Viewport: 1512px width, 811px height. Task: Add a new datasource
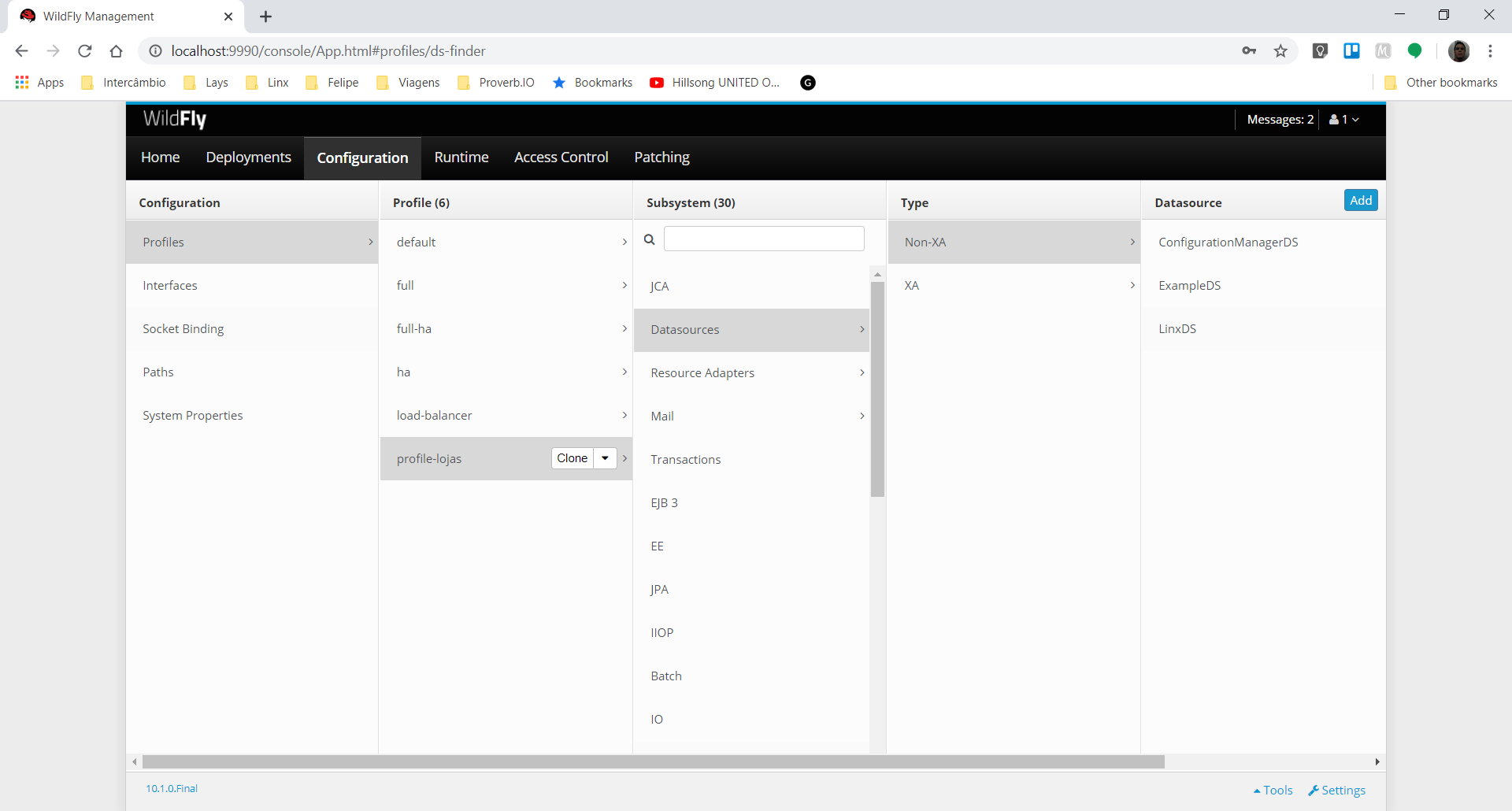coord(1361,201)
